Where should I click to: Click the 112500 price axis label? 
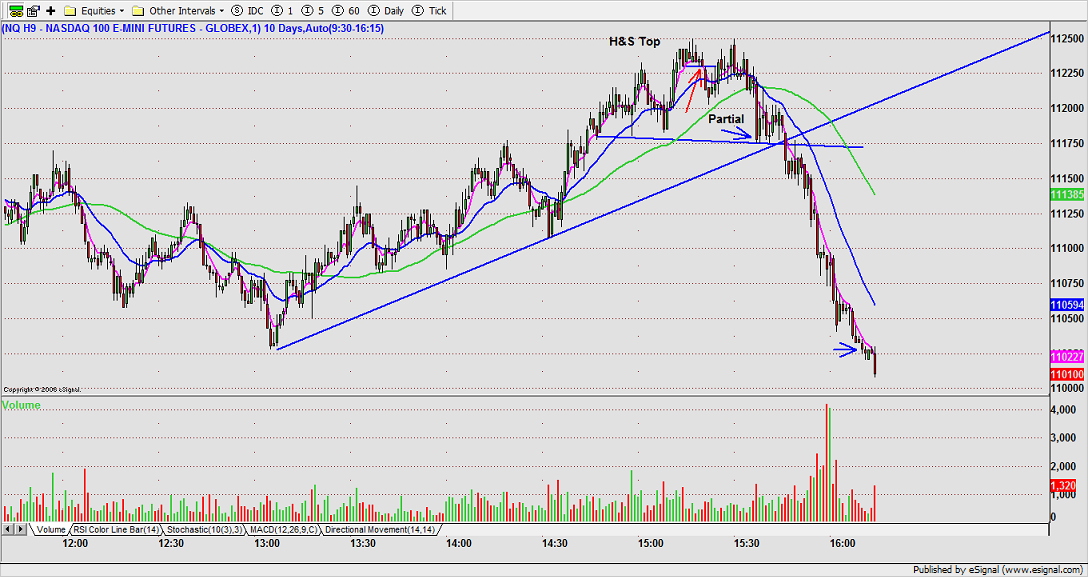coord(1067,39)
